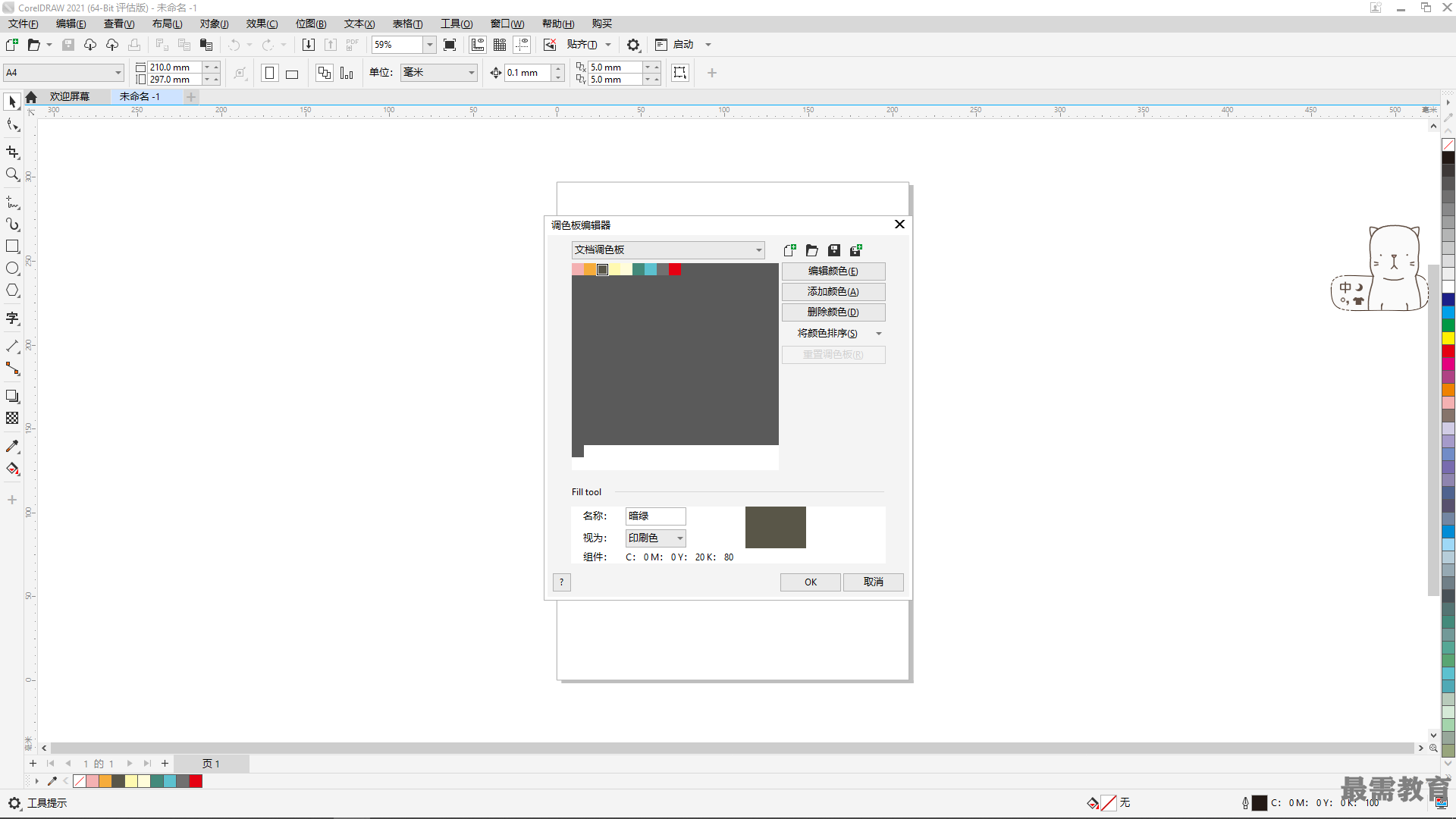Toggle treat-as-filled bounding box button
This screenshot has height=819, width=1456.
(679, 73)
